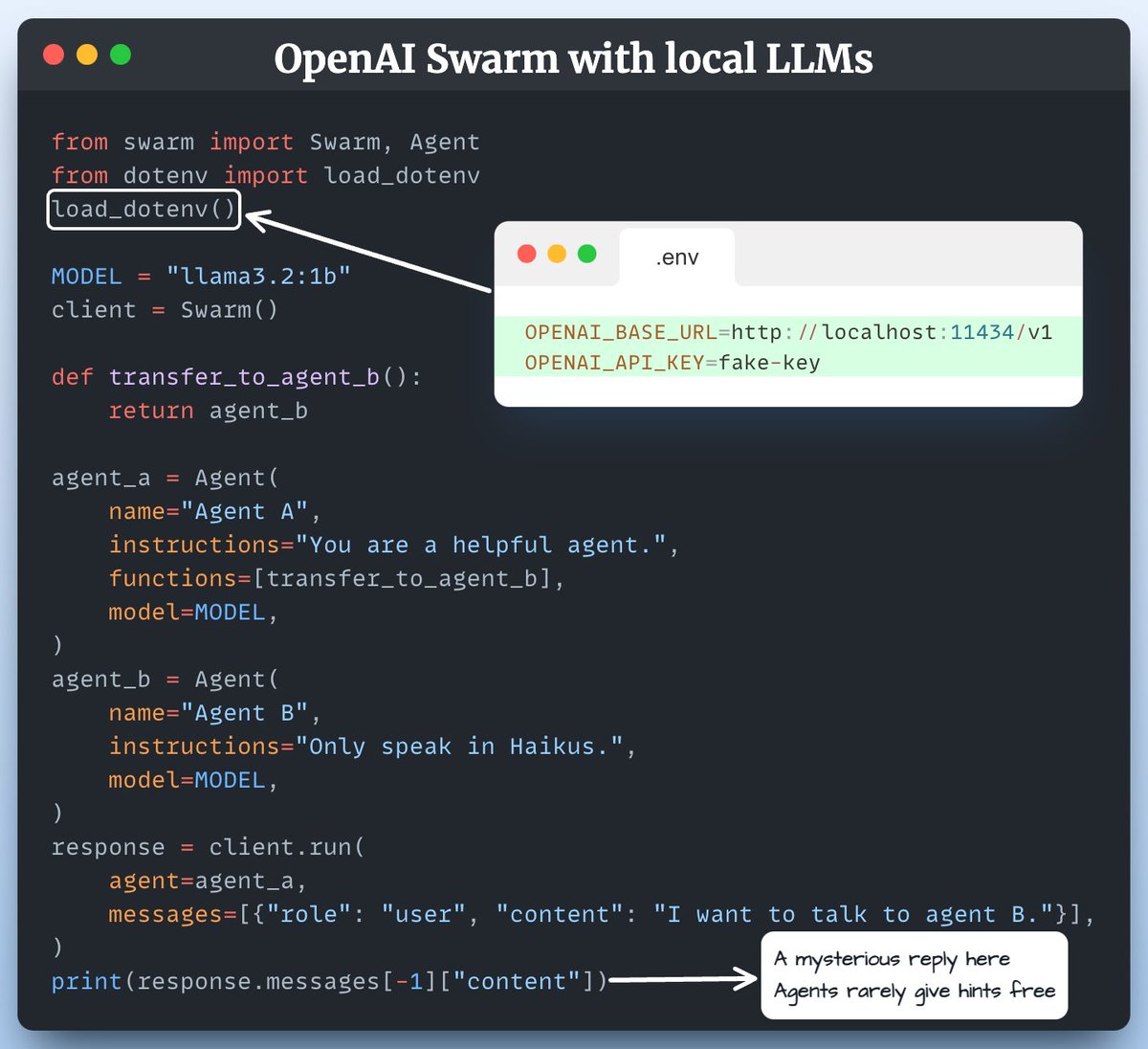This screenshot has width=1148, height=1049.
Task: Click the line 'from dotenv import load_dotenv'
Action: [x=266, y=175]
